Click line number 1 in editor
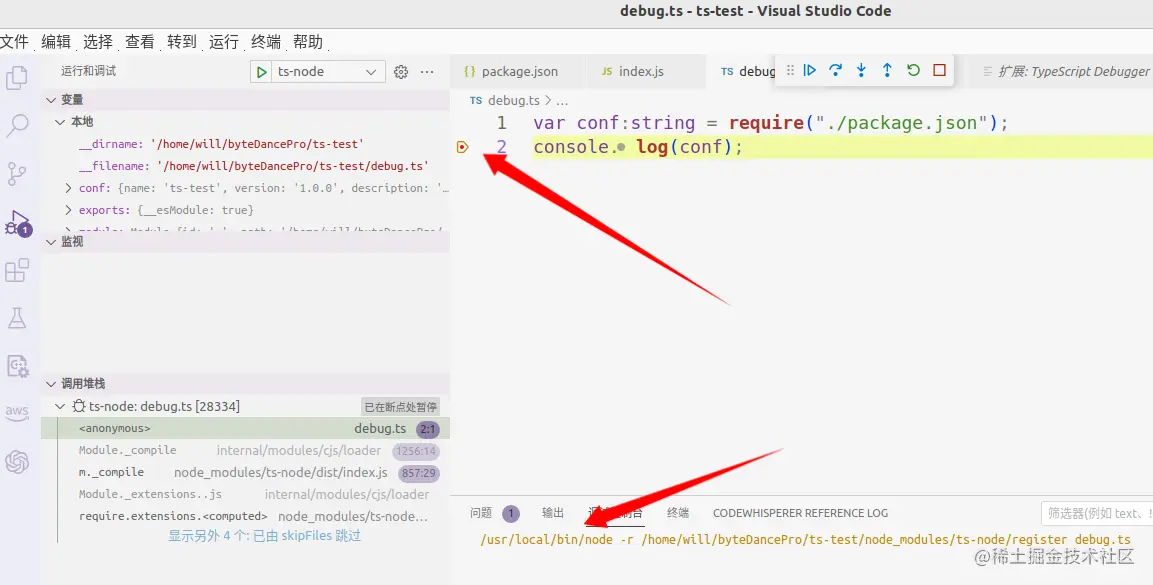 coord(501,123)
